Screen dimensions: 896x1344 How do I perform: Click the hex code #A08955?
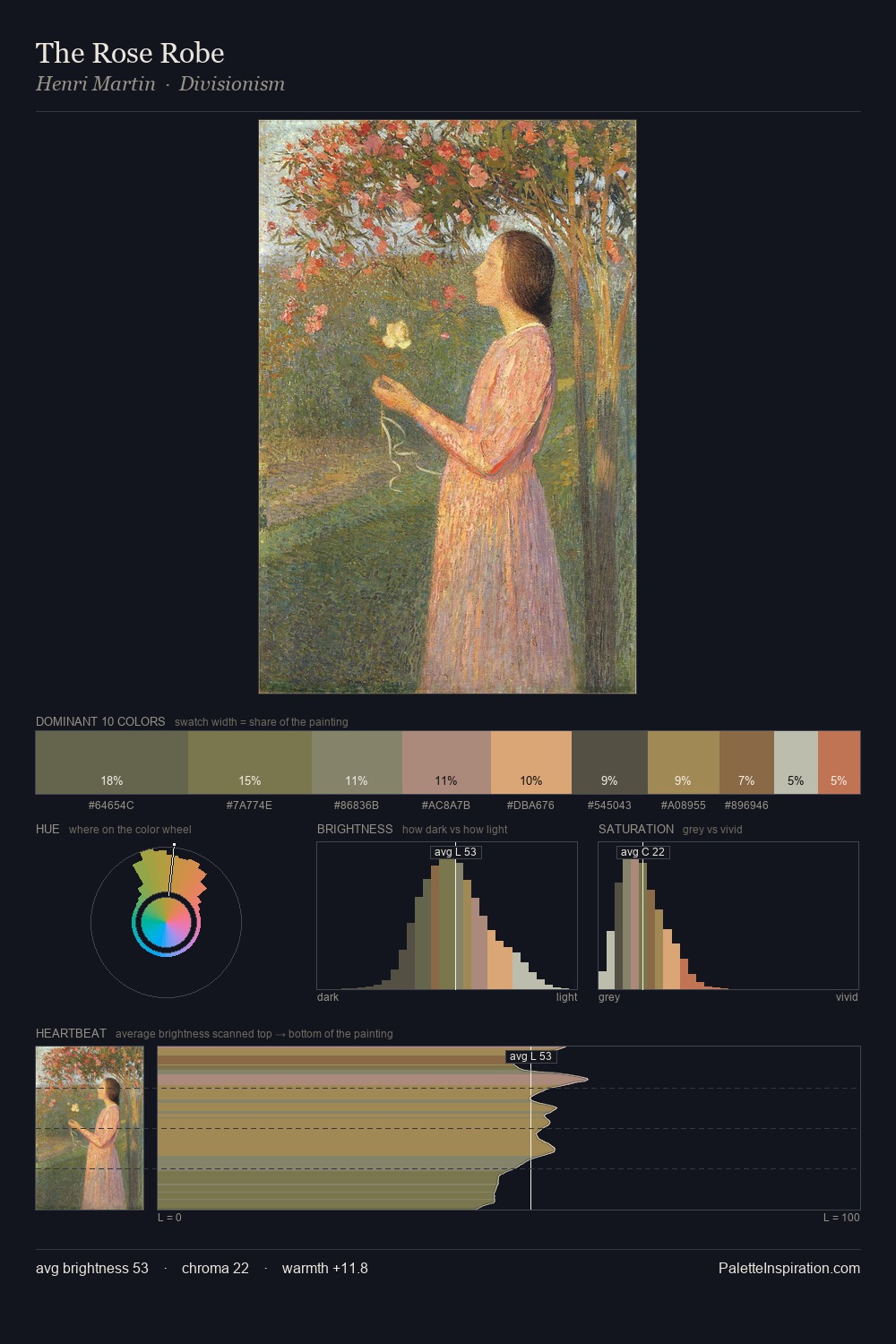(684, 805)
